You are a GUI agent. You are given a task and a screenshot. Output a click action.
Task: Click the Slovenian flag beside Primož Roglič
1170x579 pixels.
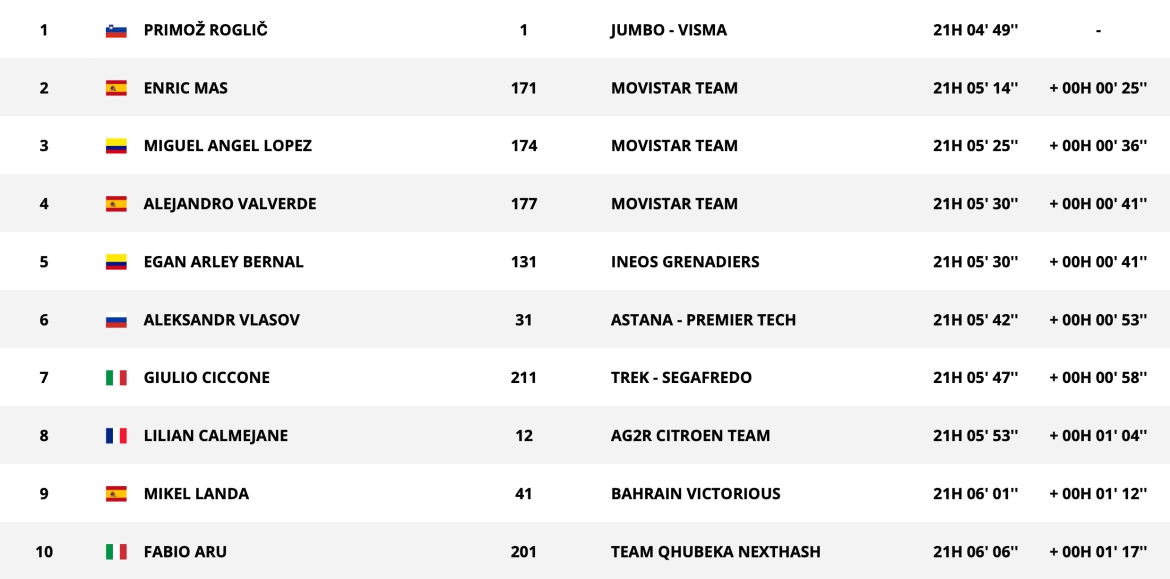116,31
